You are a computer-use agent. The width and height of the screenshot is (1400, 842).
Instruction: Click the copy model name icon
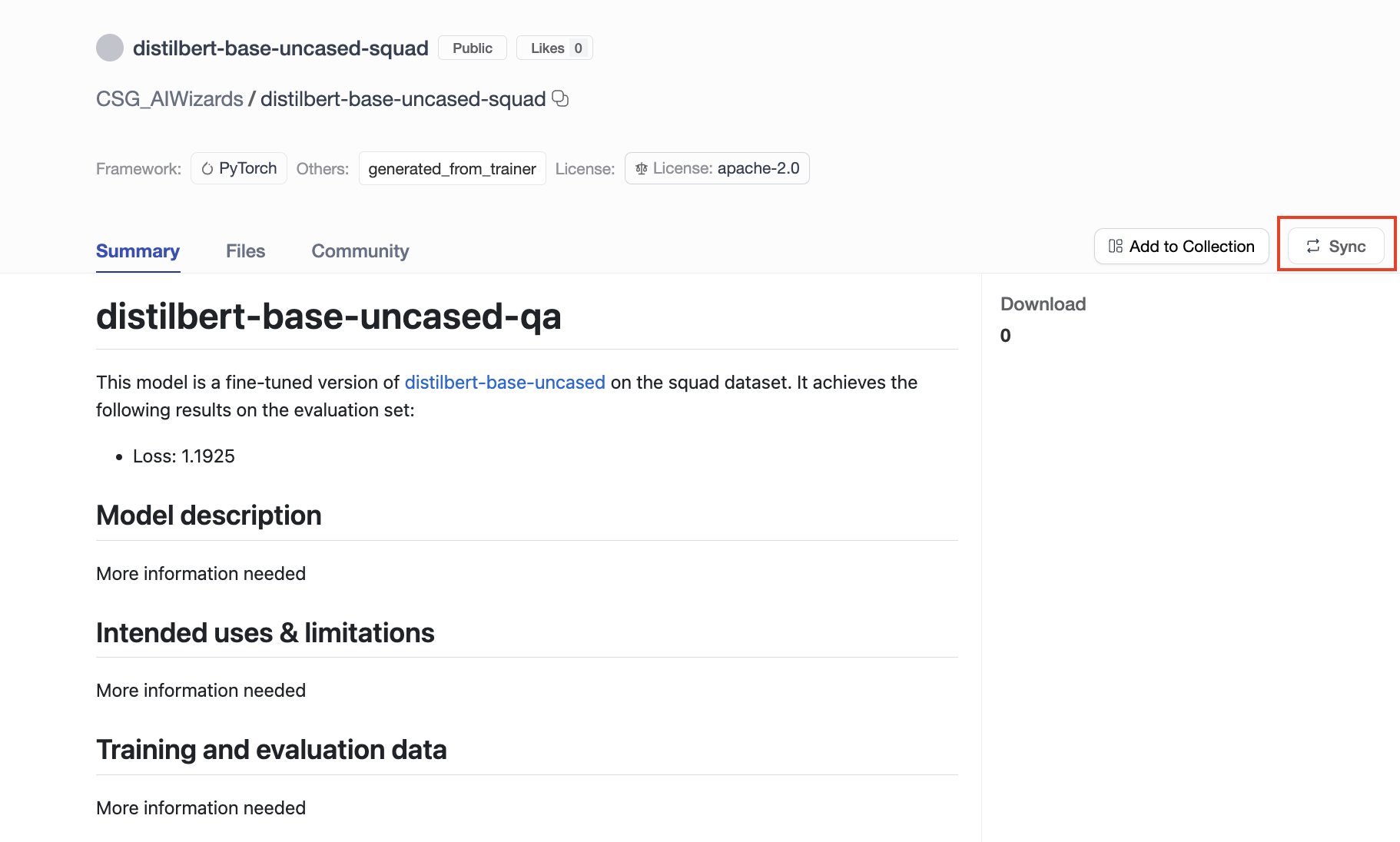pyautogui.click(x=560, y=98)
